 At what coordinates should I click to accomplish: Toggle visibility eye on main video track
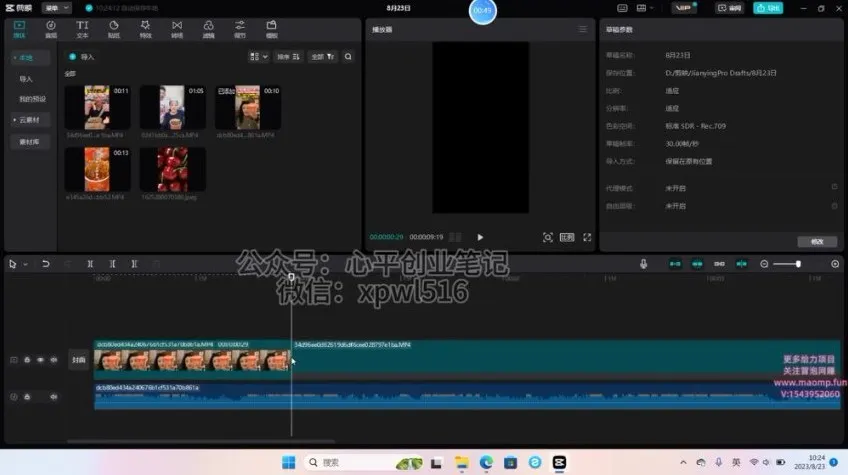click(x=40, y=360)
